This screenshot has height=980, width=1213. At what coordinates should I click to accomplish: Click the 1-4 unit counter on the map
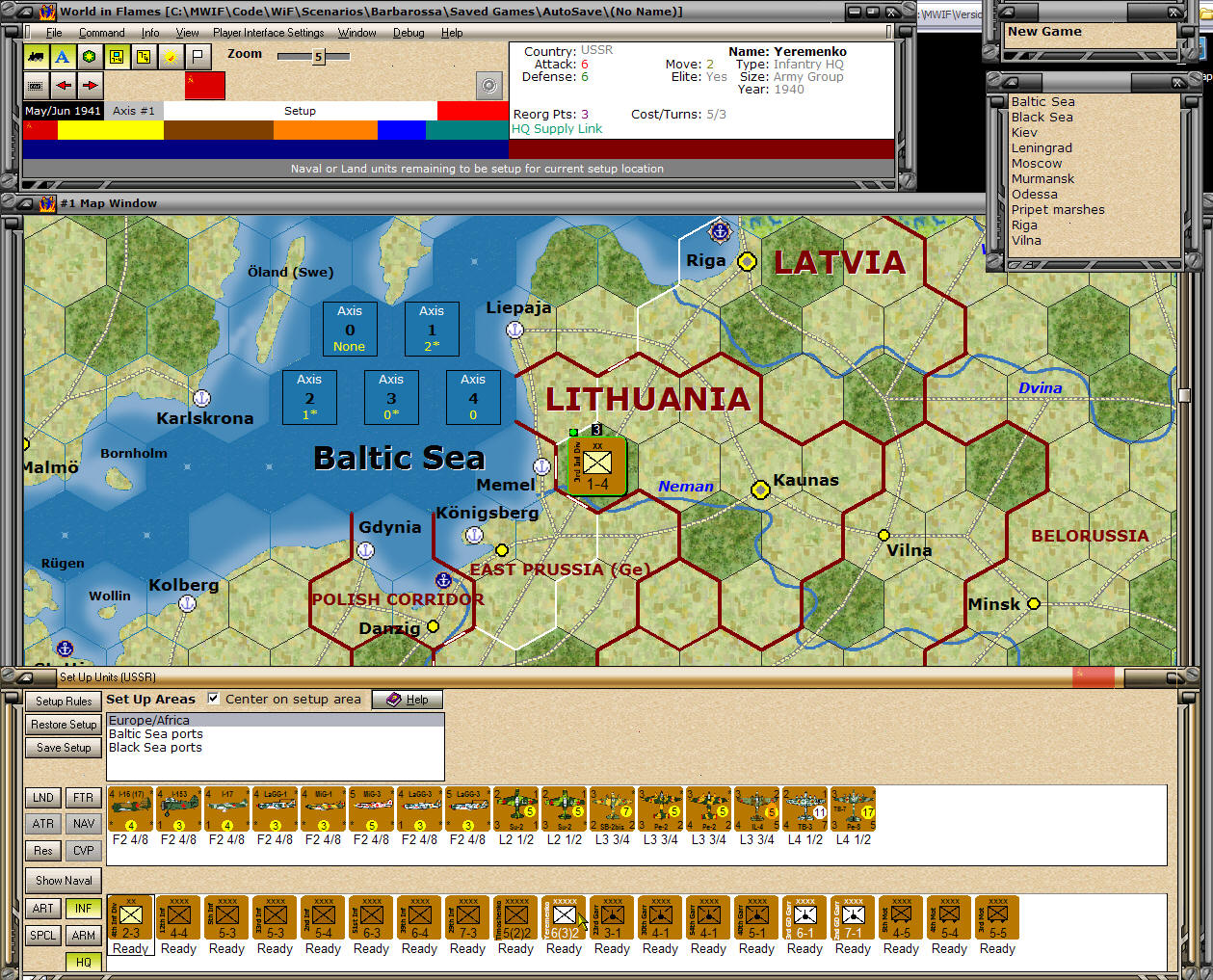coord(597,466)
